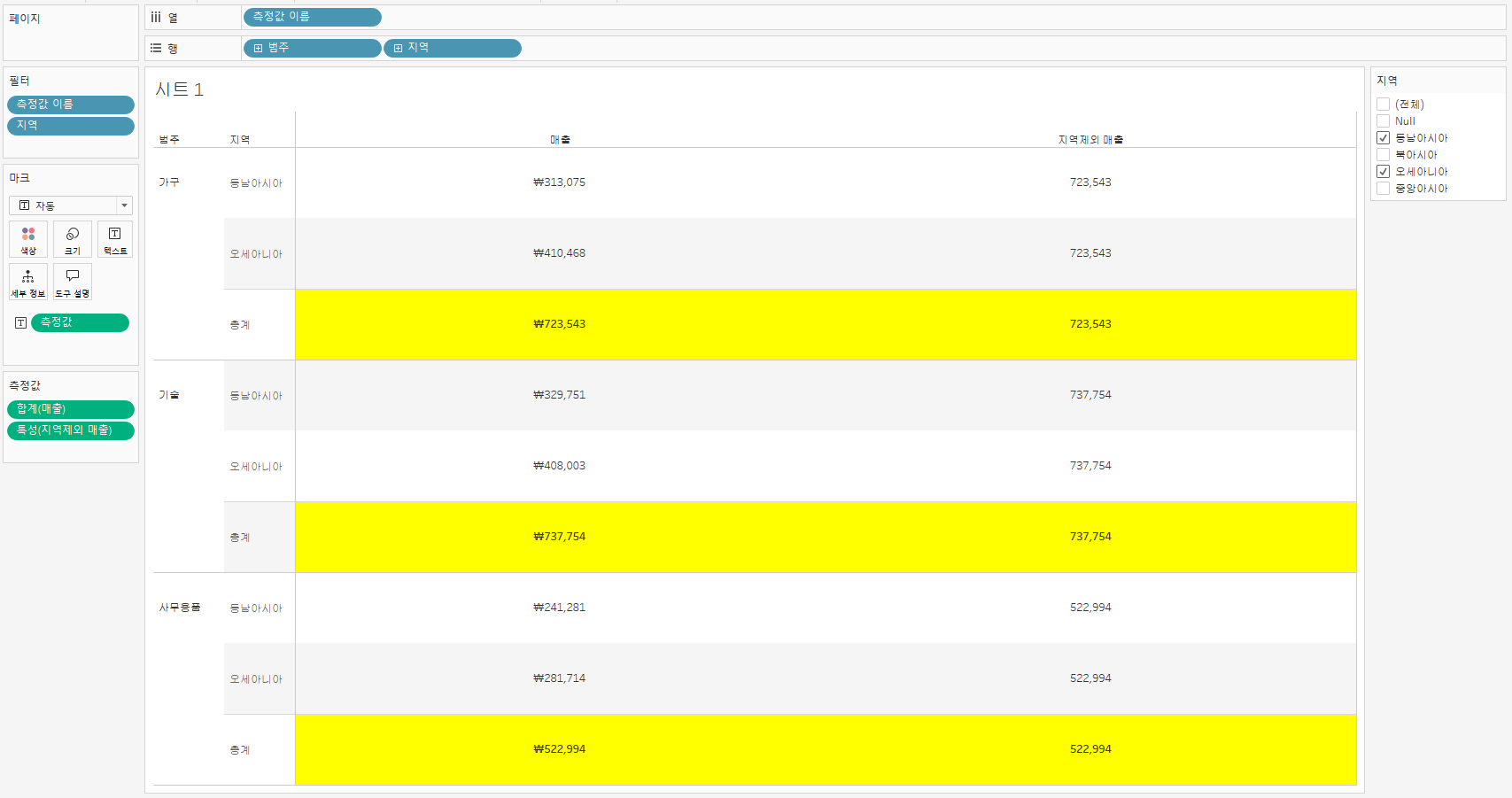Image resolution: width=1512 pixels, height=798 pixels.
Task: Select the green 측정값 pill in the marks card
Action: tap(80, 322)
